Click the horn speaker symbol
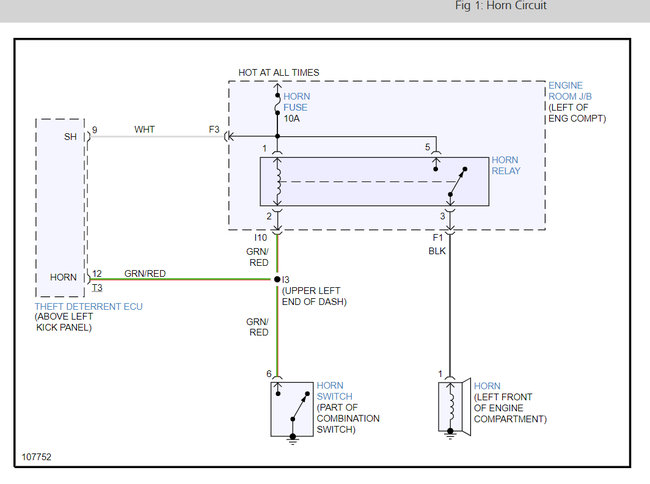The height and width of the screenshot is (484, 650). click(455, 407)
